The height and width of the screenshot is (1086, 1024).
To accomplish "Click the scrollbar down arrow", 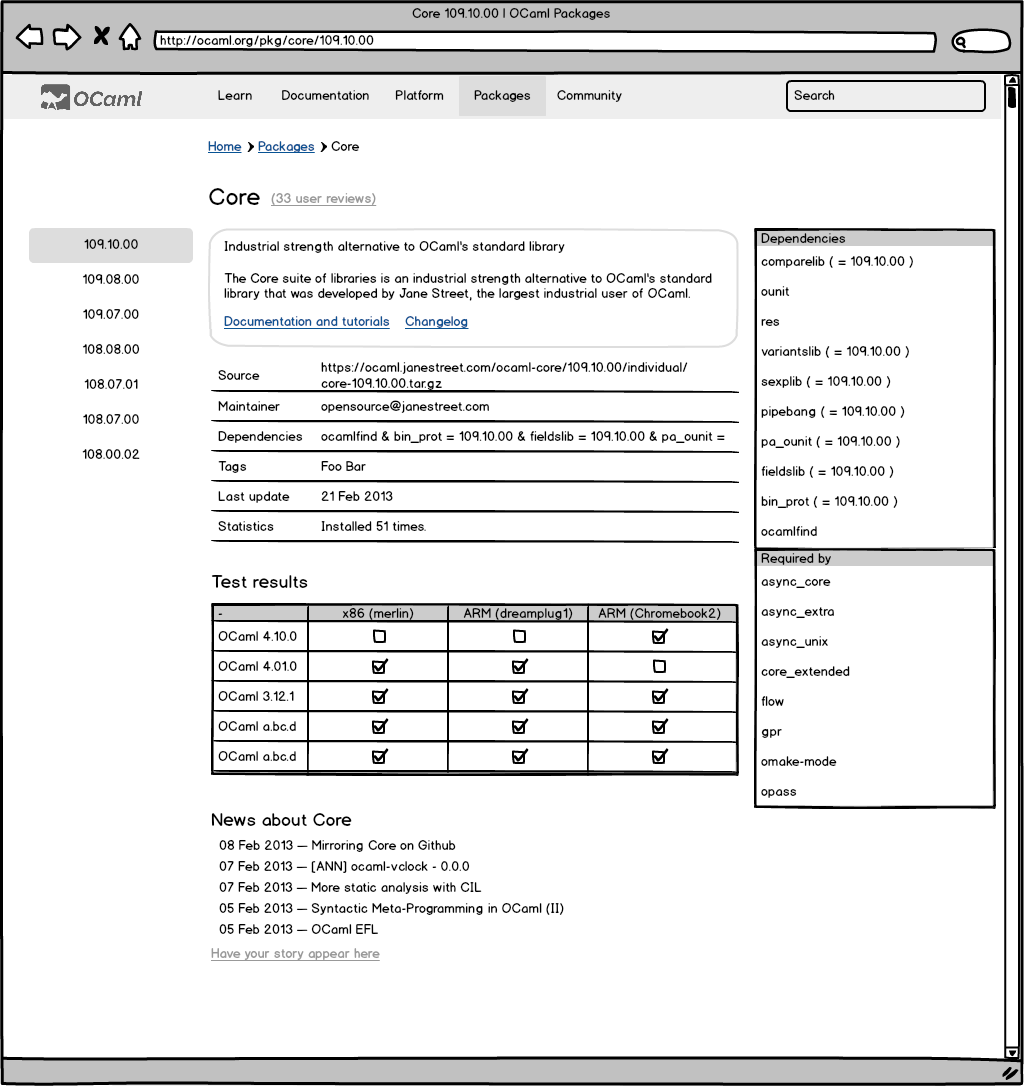I will coord(1012,1052).
